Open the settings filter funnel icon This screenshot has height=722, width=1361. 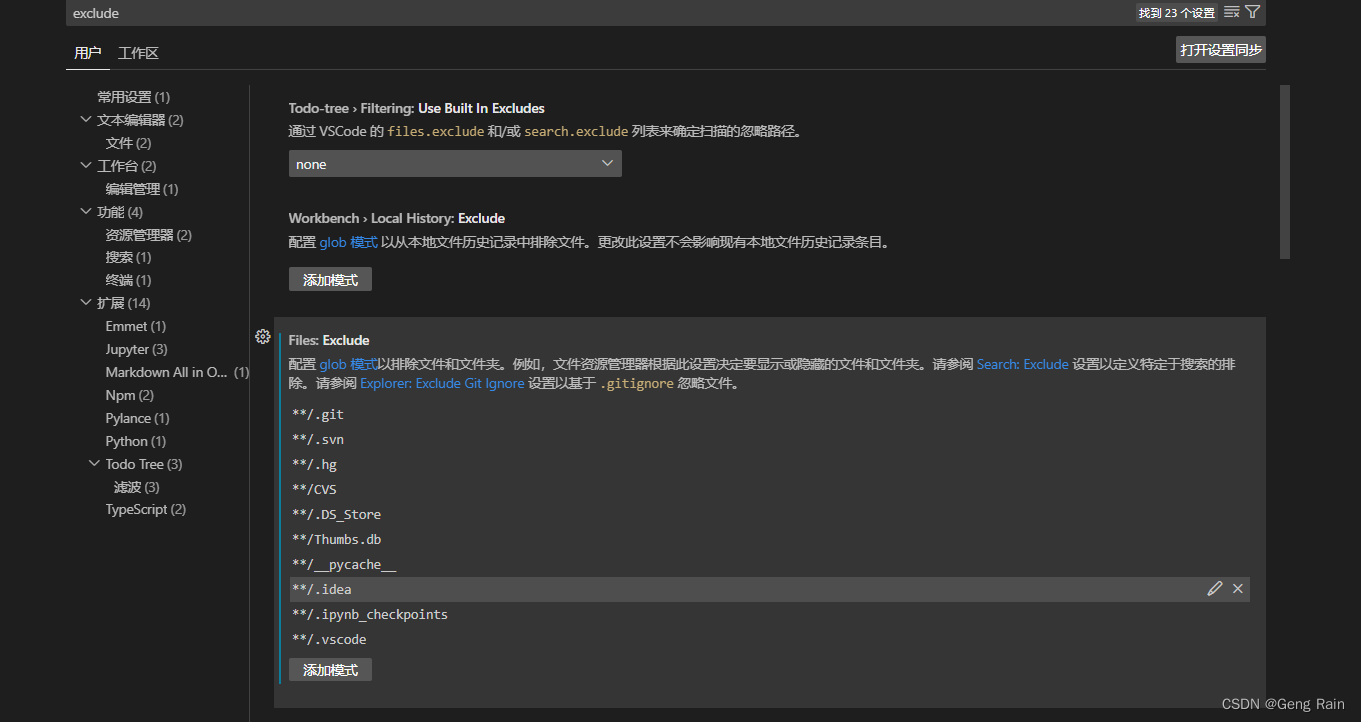(1253, 12)
